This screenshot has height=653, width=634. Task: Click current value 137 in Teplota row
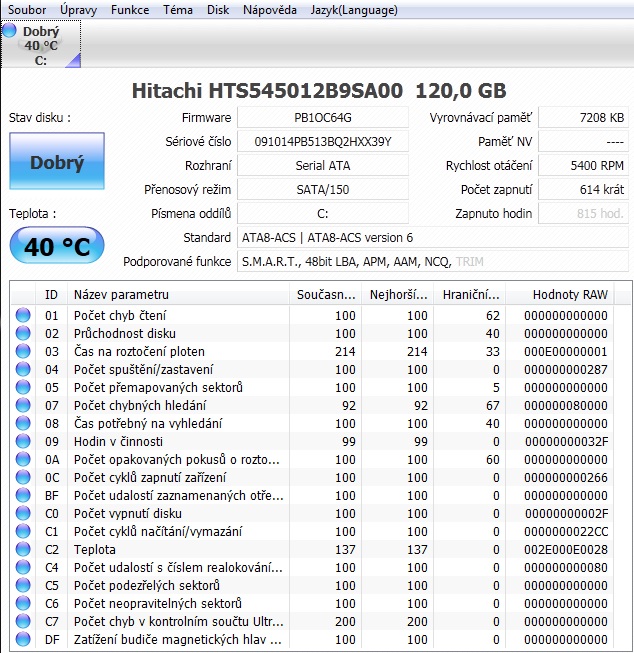pyautogui.click(x=345, y=550)
